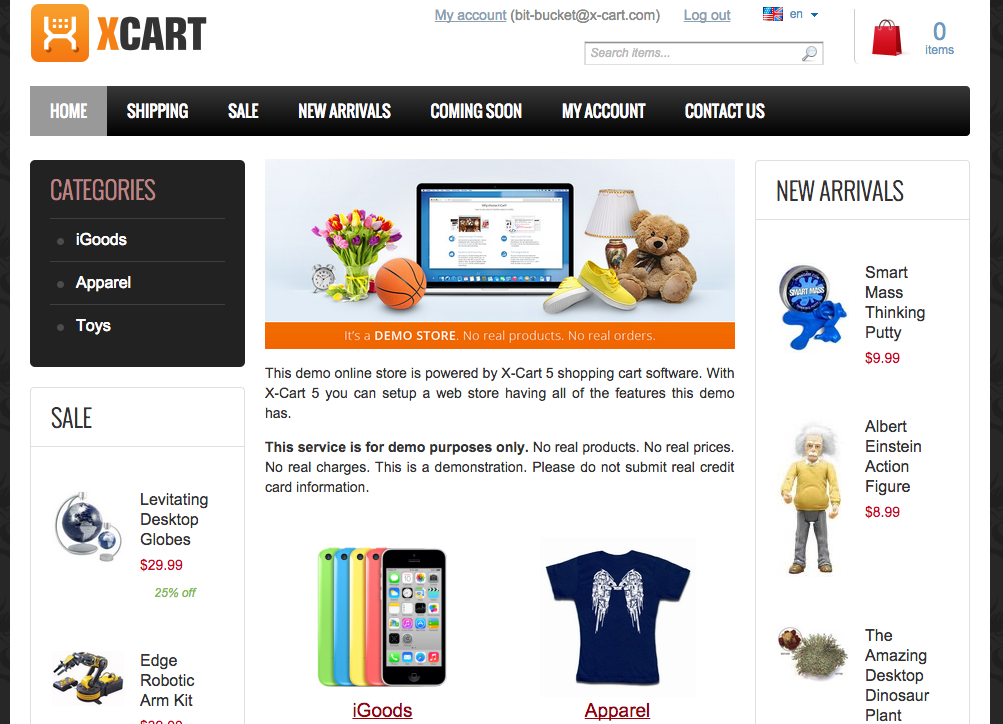Select iGoods in Categories sidebar
This screenshot has width=1003, height=724.
pyautogui.click(x=101, y=240)
